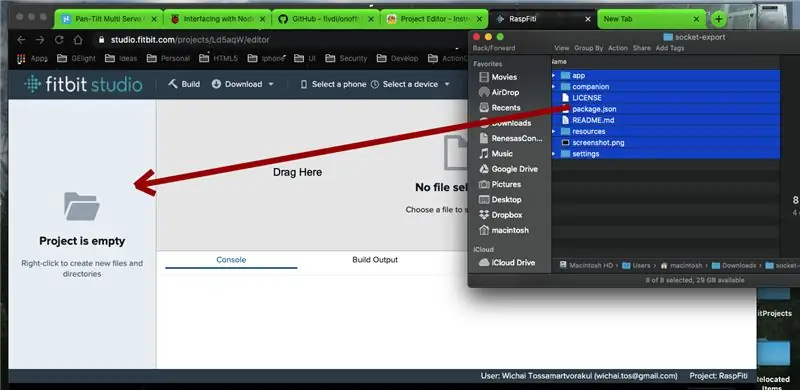Click the browser home icon
800x390 pixels.
pos(78,40)
